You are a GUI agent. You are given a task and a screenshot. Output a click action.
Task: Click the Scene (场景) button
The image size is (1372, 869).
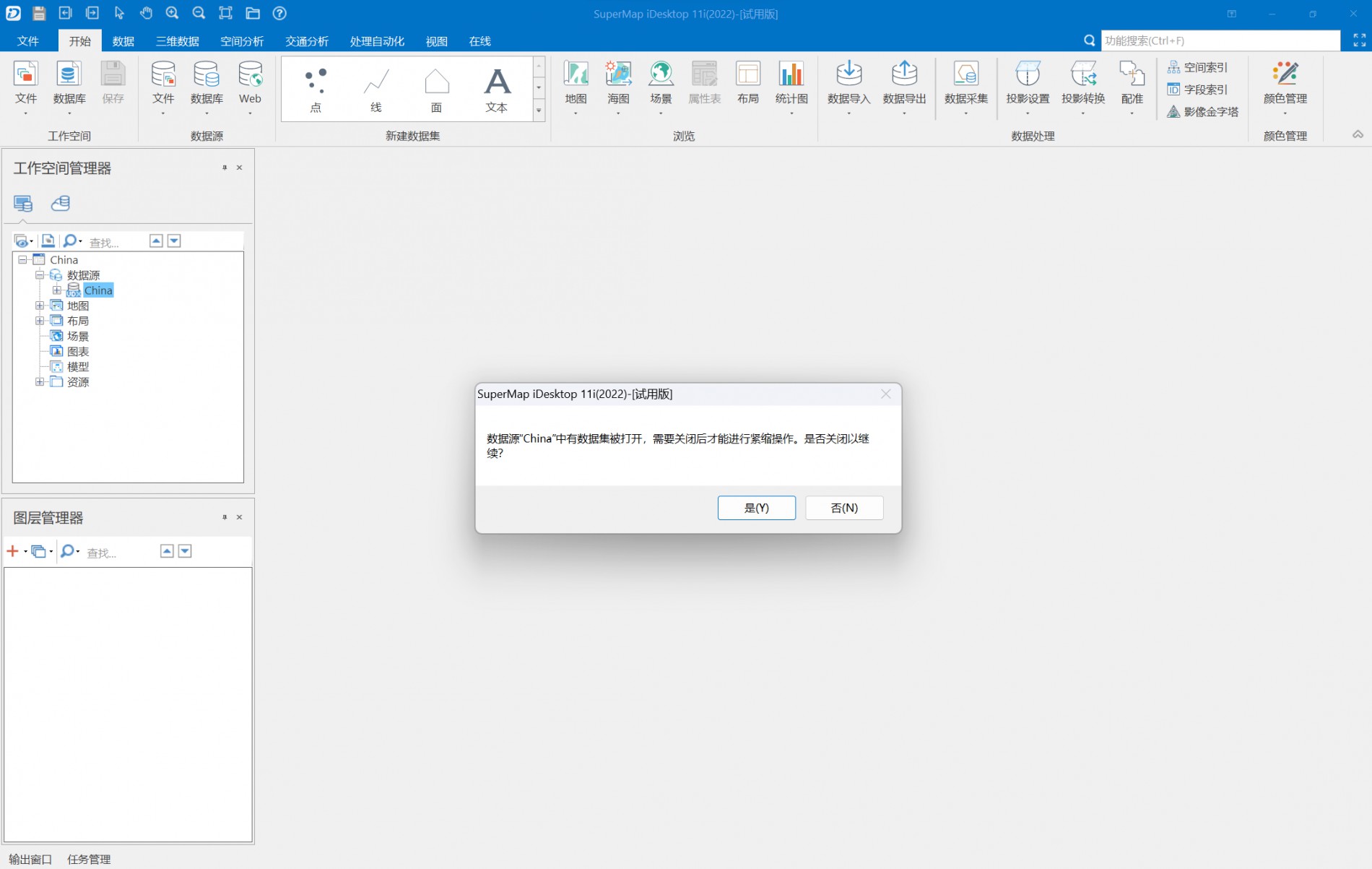click(661, 87)
